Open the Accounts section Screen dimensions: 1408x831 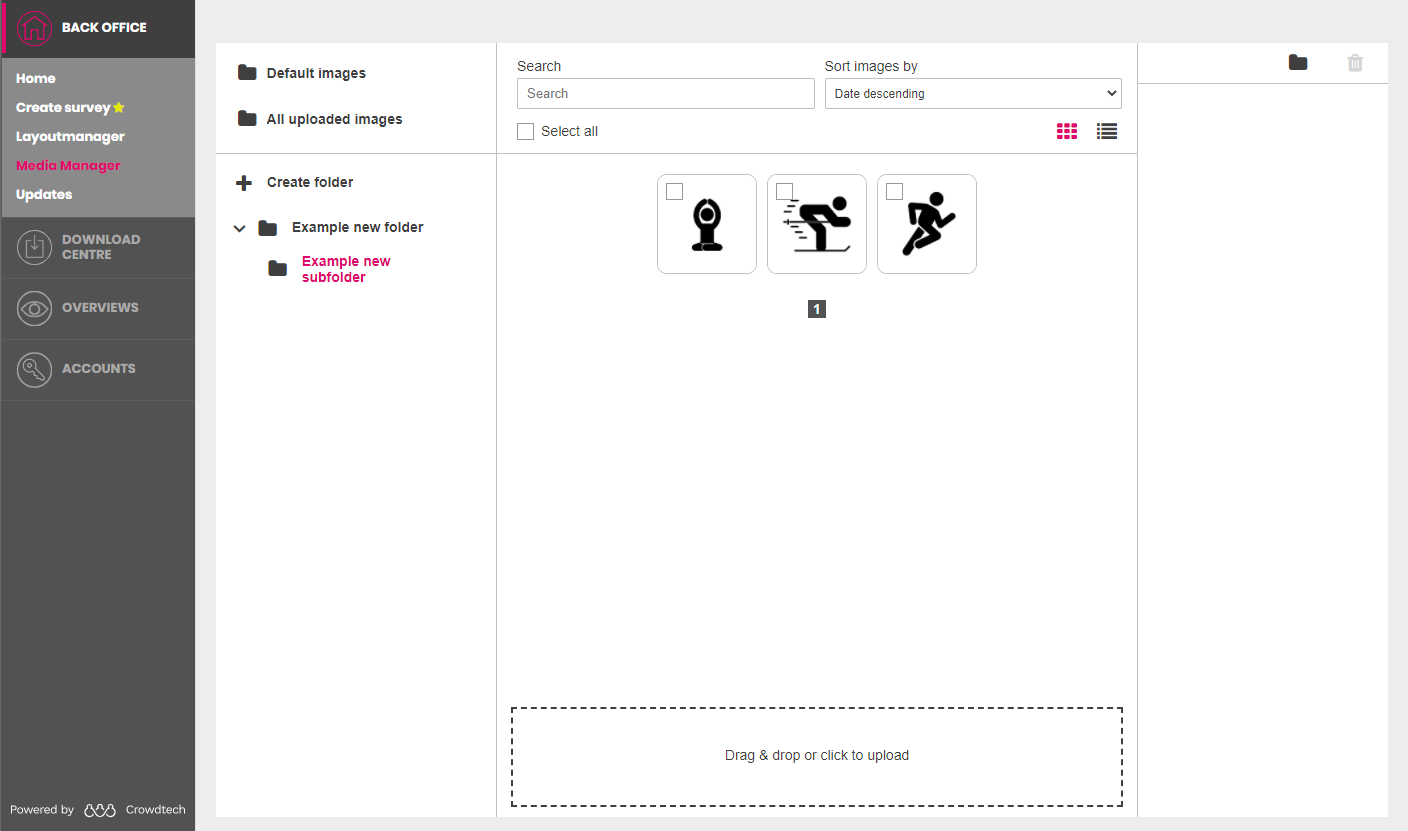(x=98, y=369)
